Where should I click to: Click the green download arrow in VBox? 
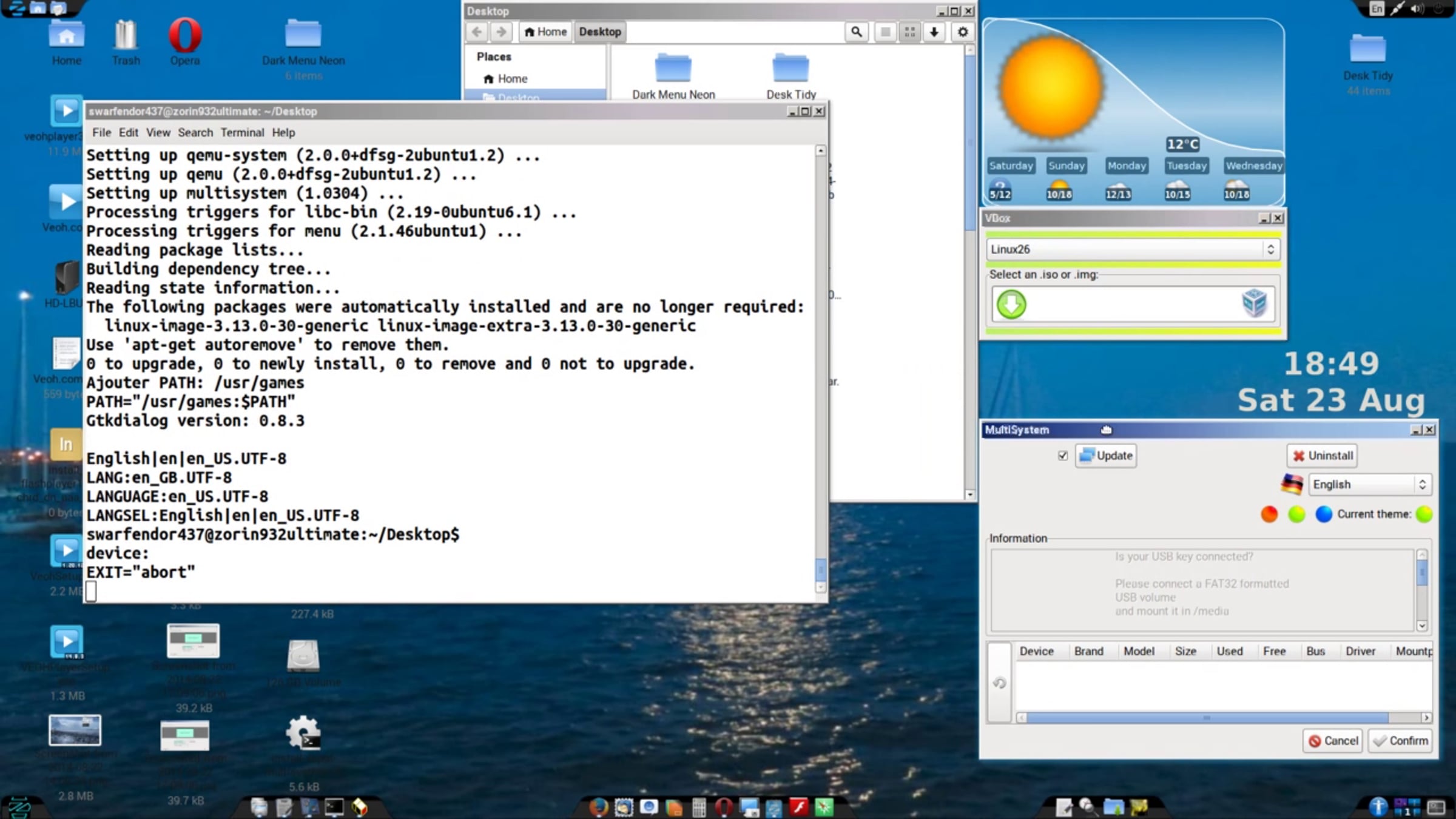point(1011,304)
